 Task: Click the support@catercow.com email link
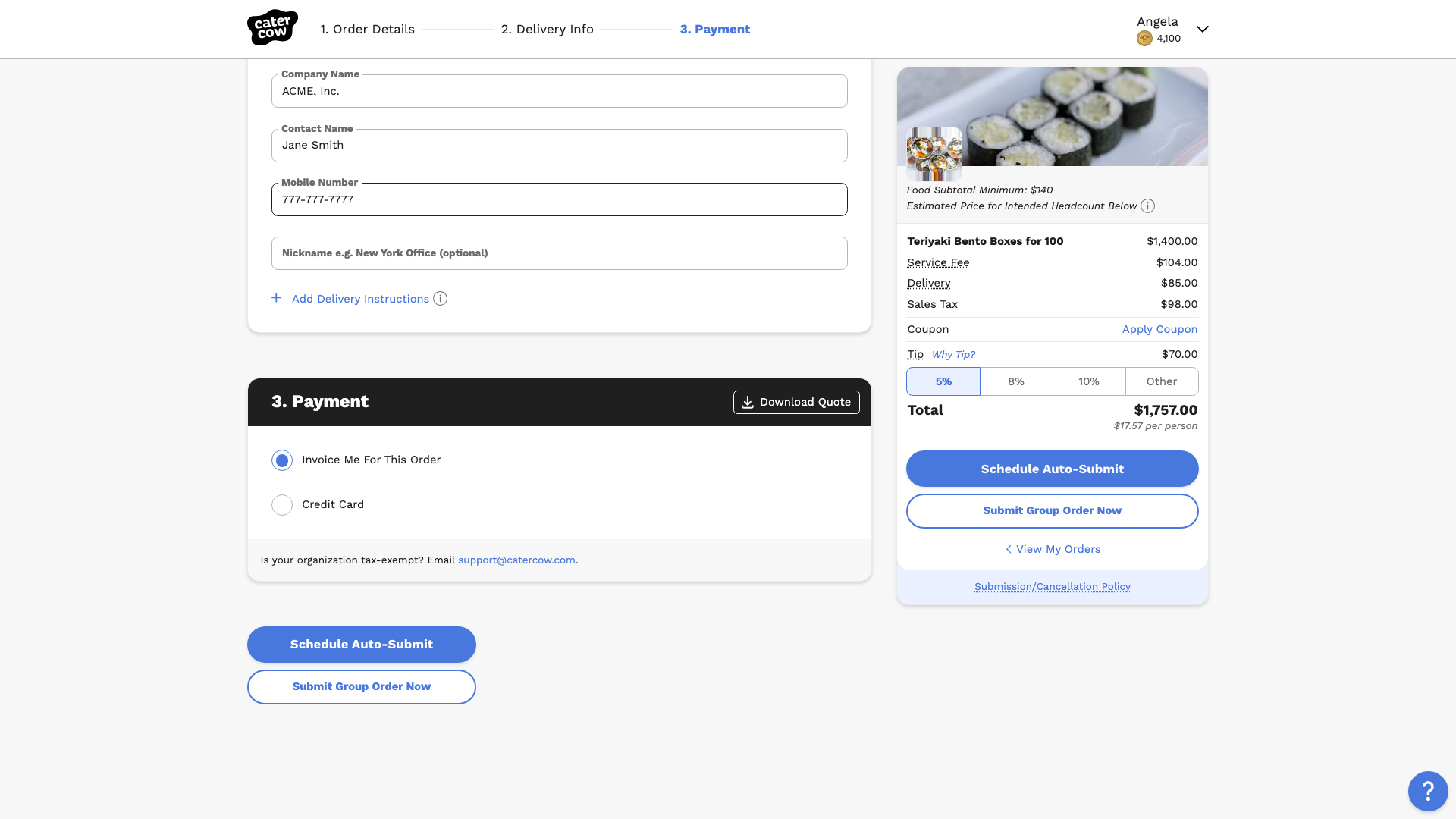tap(516, 560)
